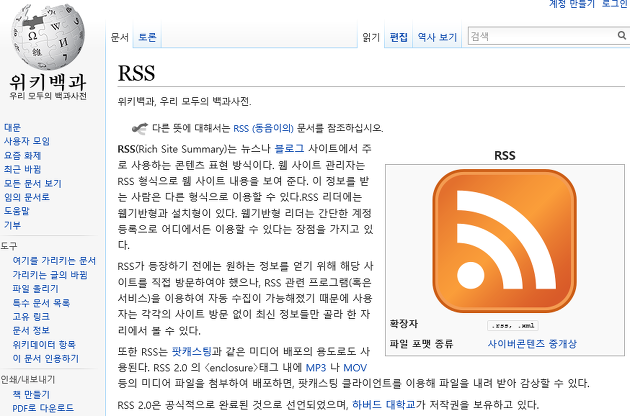Viewport: 630px width, 416px height.
Task: Click the search magnifier icon
Action: [x=622, y=36]
